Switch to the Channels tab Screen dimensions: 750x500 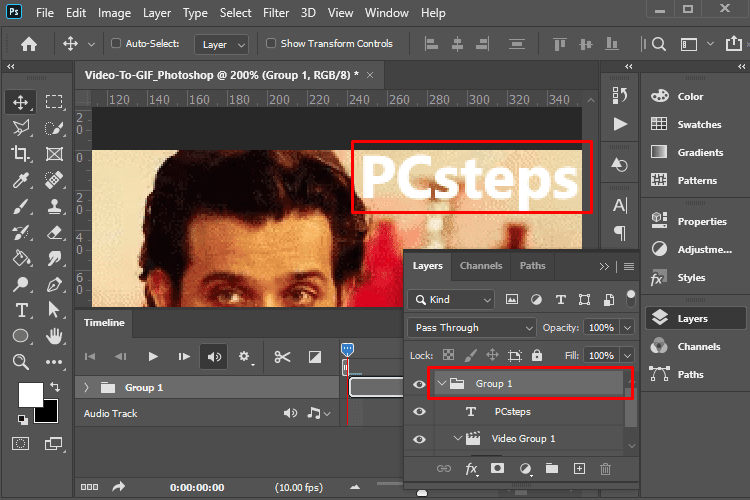(x=481, y=266)
